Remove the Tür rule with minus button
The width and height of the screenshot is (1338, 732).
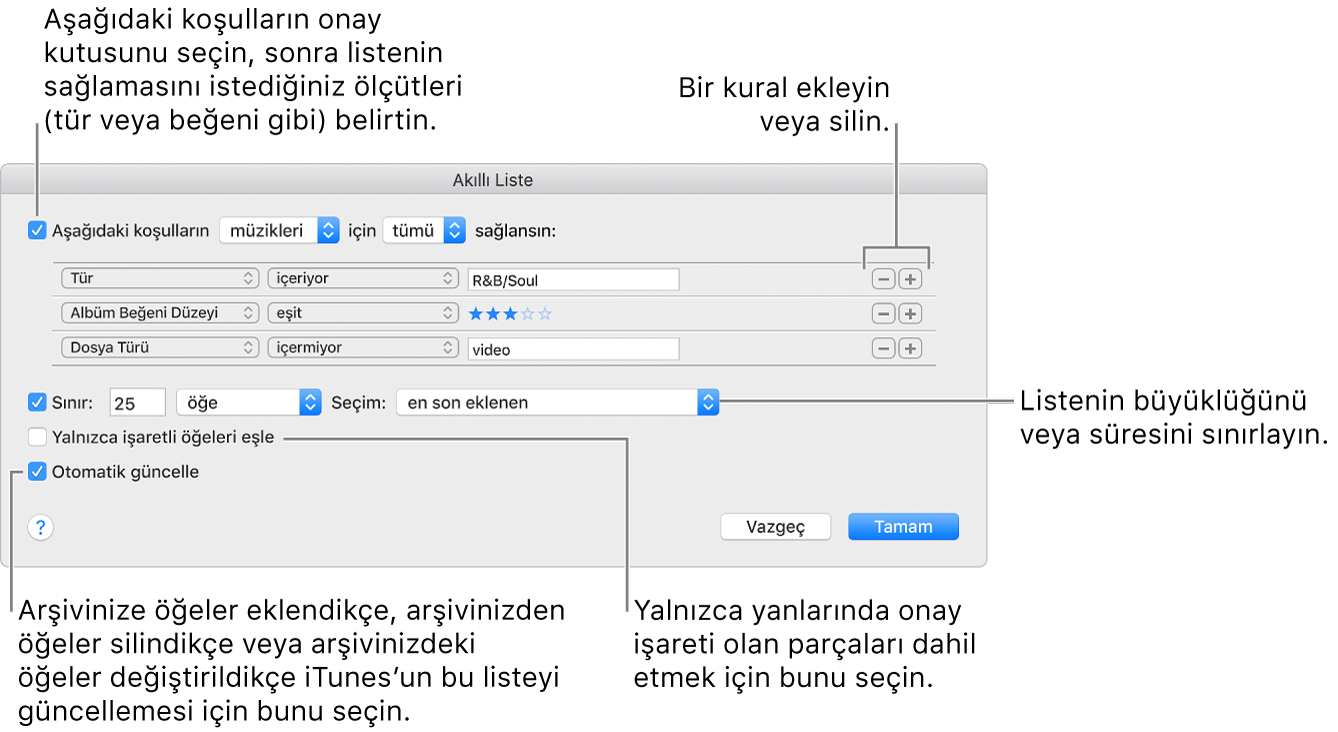pyautogui.click(x=883, y=280)
